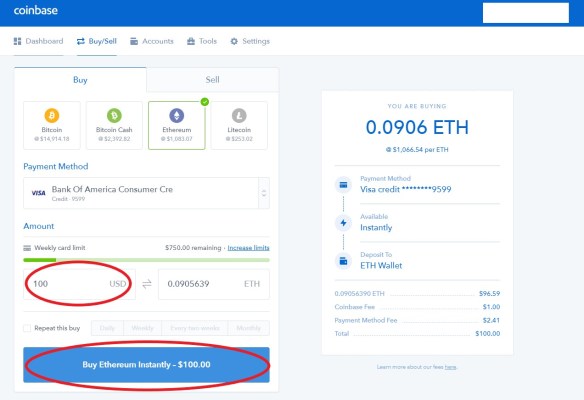The height and width of the screenshot is (400, 584).
Task: Click the credit card icon in summary
Action: pyautogui.click(x=343, y=185)
